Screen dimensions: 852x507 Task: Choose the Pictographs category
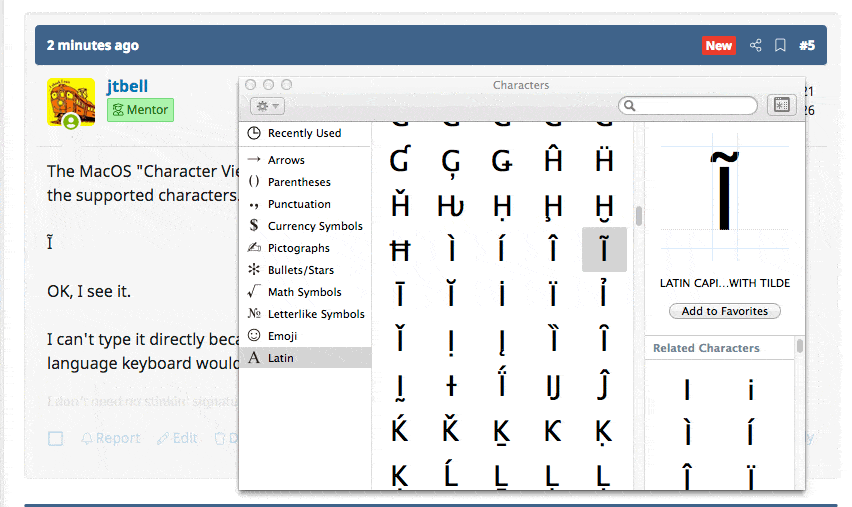coord(298,248)
